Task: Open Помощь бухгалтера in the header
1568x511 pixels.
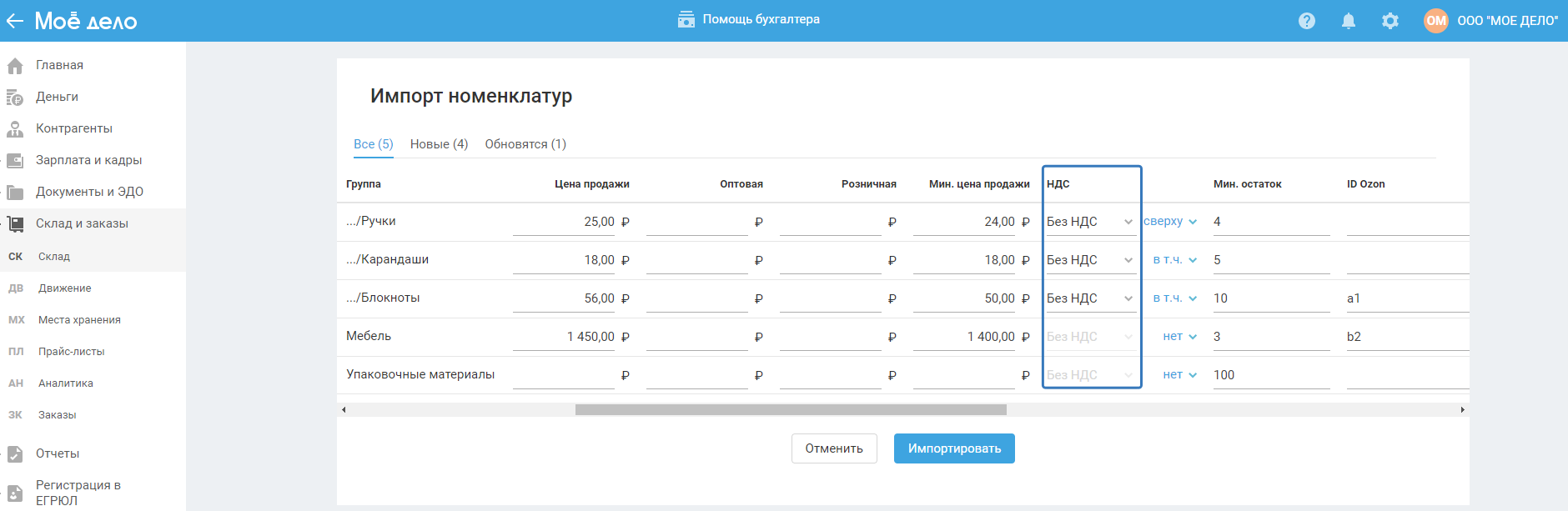Action: point(749,19)
